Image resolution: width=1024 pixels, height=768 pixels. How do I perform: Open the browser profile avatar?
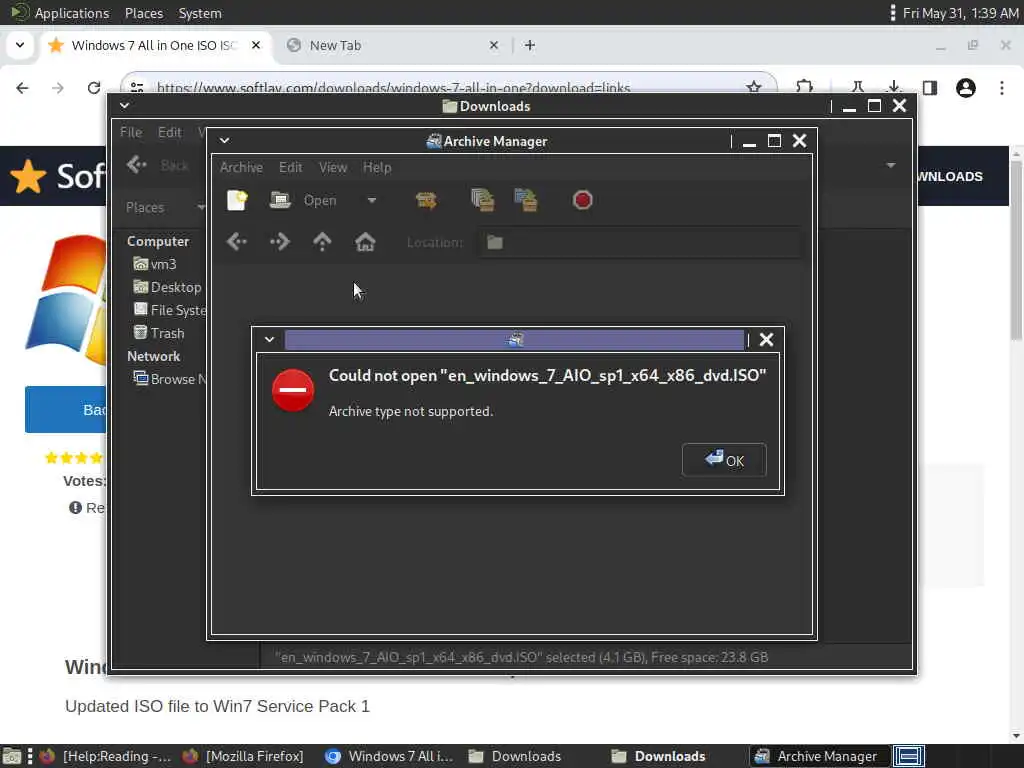pos(966,88)
